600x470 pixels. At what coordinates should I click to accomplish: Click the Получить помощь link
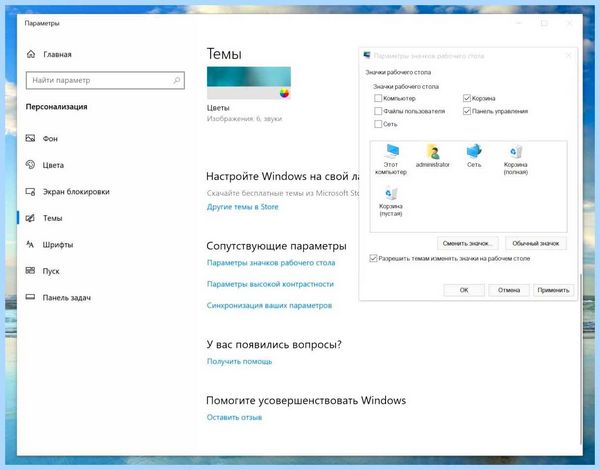point(239,361)
